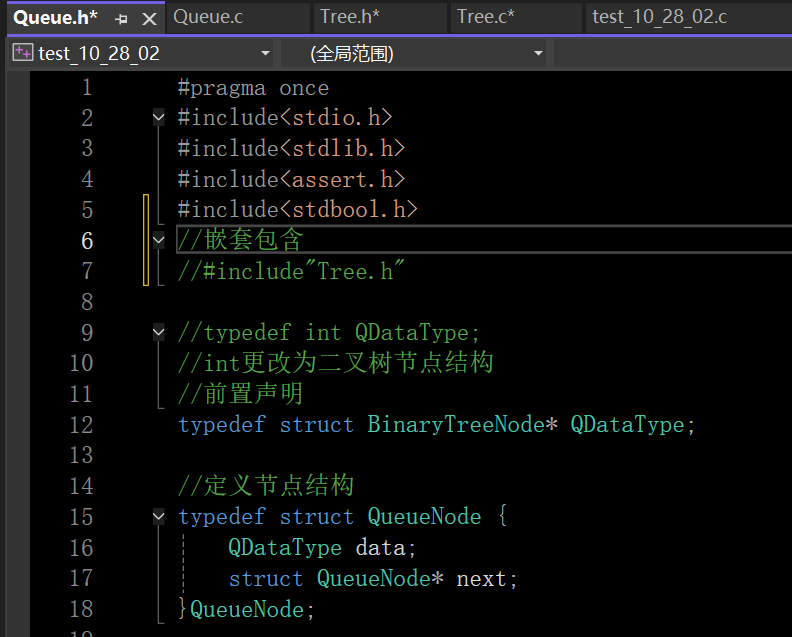Click the //int更改为二叉树节点结构 comment
792x637 pixels.
[x=335, y=363]
